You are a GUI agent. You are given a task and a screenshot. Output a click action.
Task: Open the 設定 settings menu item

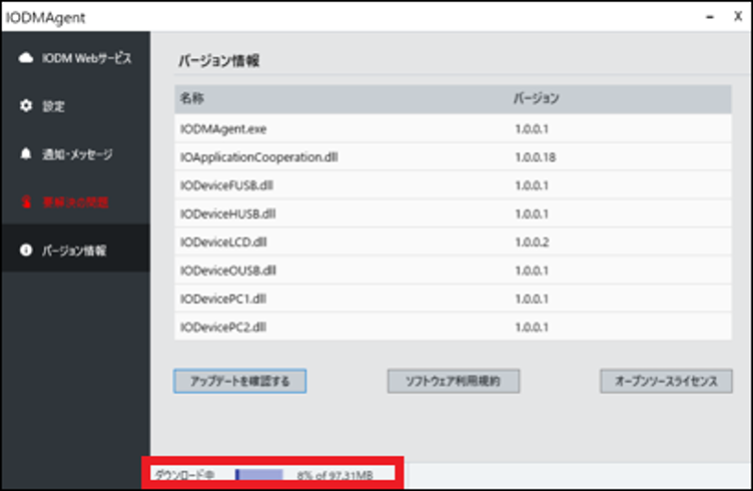pos(76,106)
